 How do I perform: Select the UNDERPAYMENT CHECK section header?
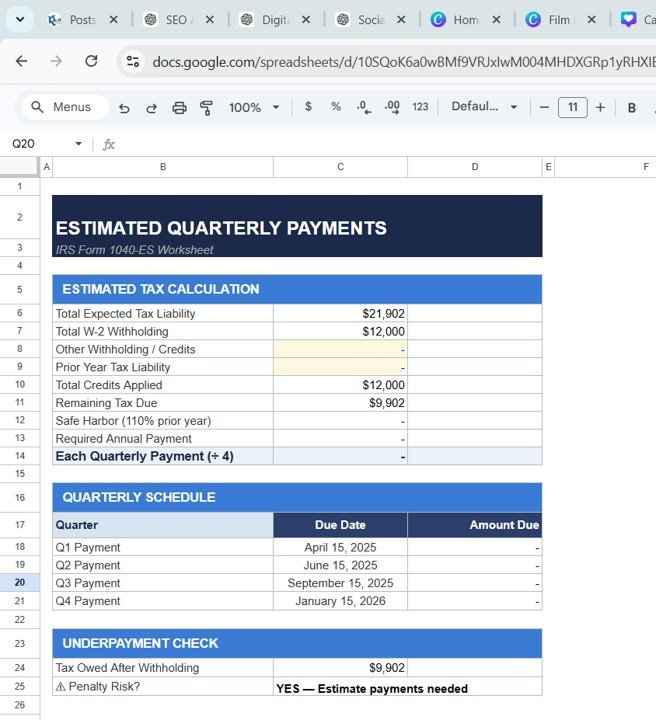pyautogui.click(x=297, y=643)
